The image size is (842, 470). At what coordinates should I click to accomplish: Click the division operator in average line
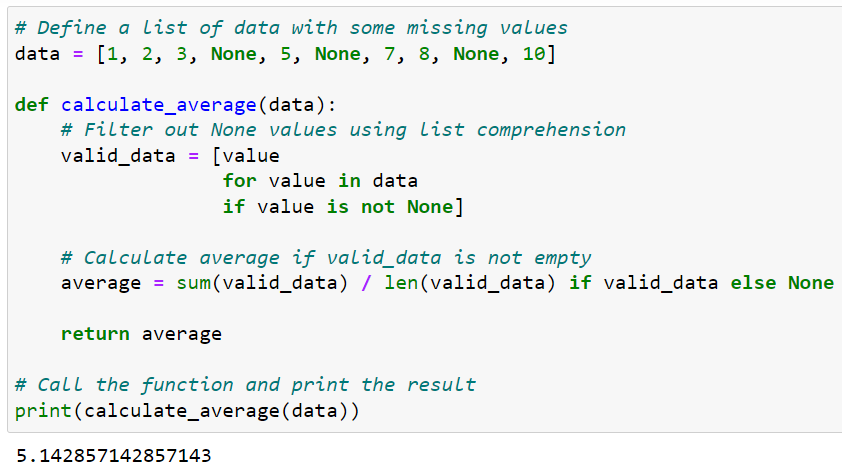pos(366,283)
